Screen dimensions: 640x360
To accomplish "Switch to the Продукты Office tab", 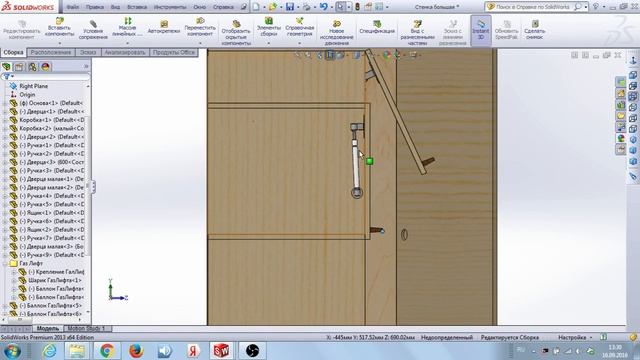I will click(x=174, y=52).
